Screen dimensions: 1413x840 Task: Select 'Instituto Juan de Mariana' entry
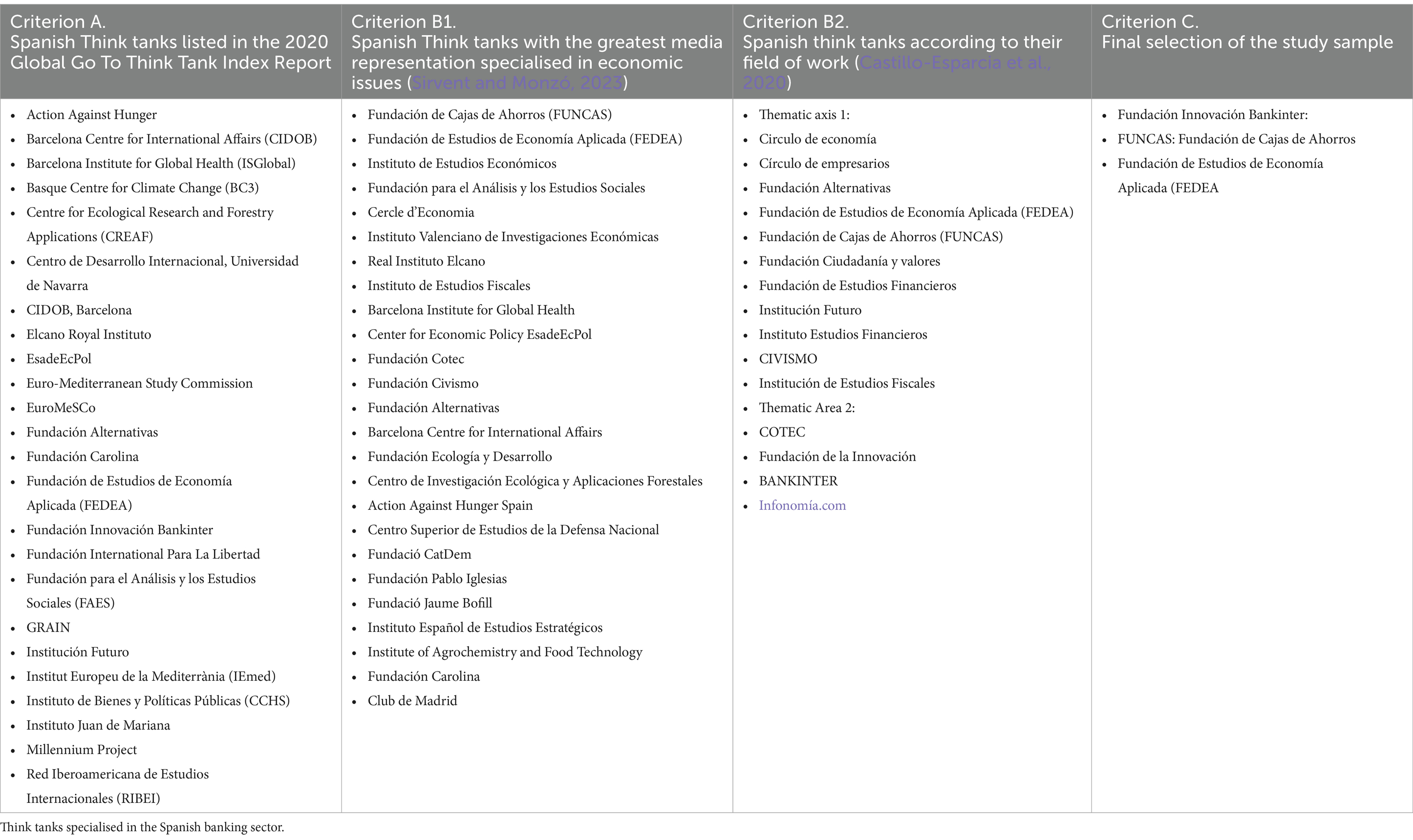click(98, 725)
